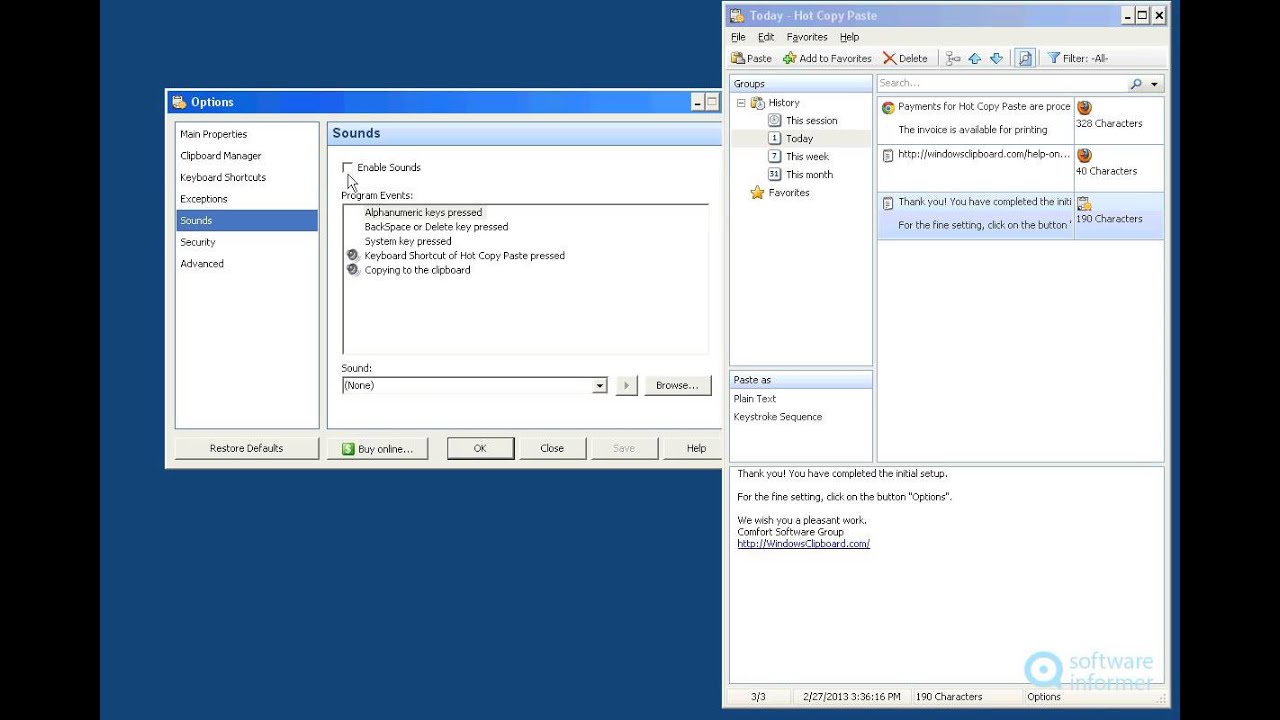Click the blue up arrow toolbar icon
Screen dimensions: 1280x720
975,58
